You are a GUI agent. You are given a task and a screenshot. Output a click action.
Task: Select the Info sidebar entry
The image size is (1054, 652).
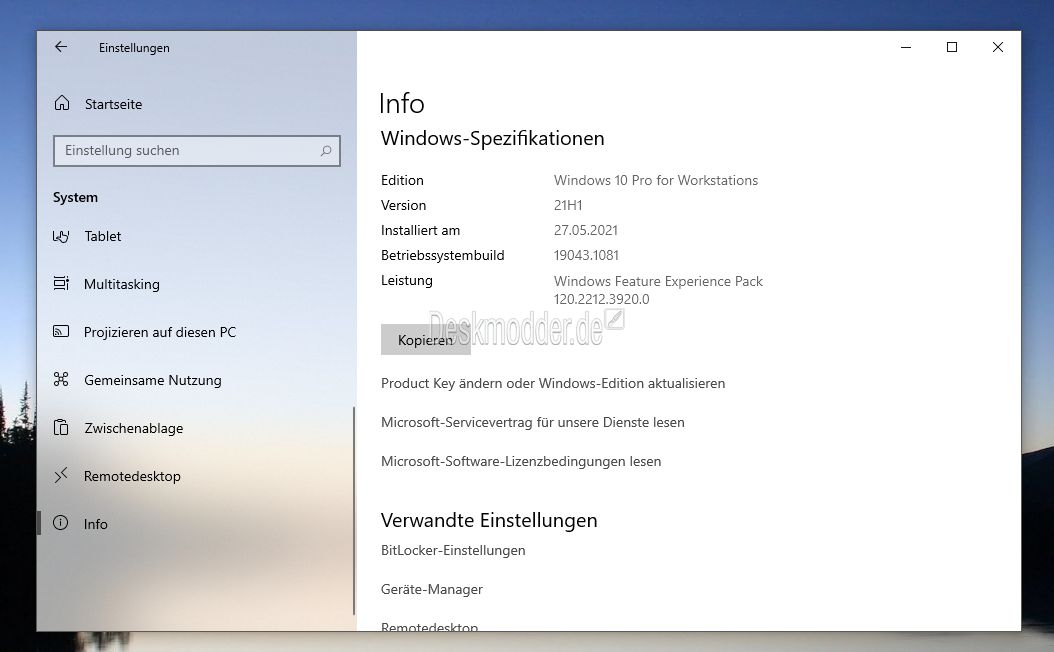click(96, 524)
